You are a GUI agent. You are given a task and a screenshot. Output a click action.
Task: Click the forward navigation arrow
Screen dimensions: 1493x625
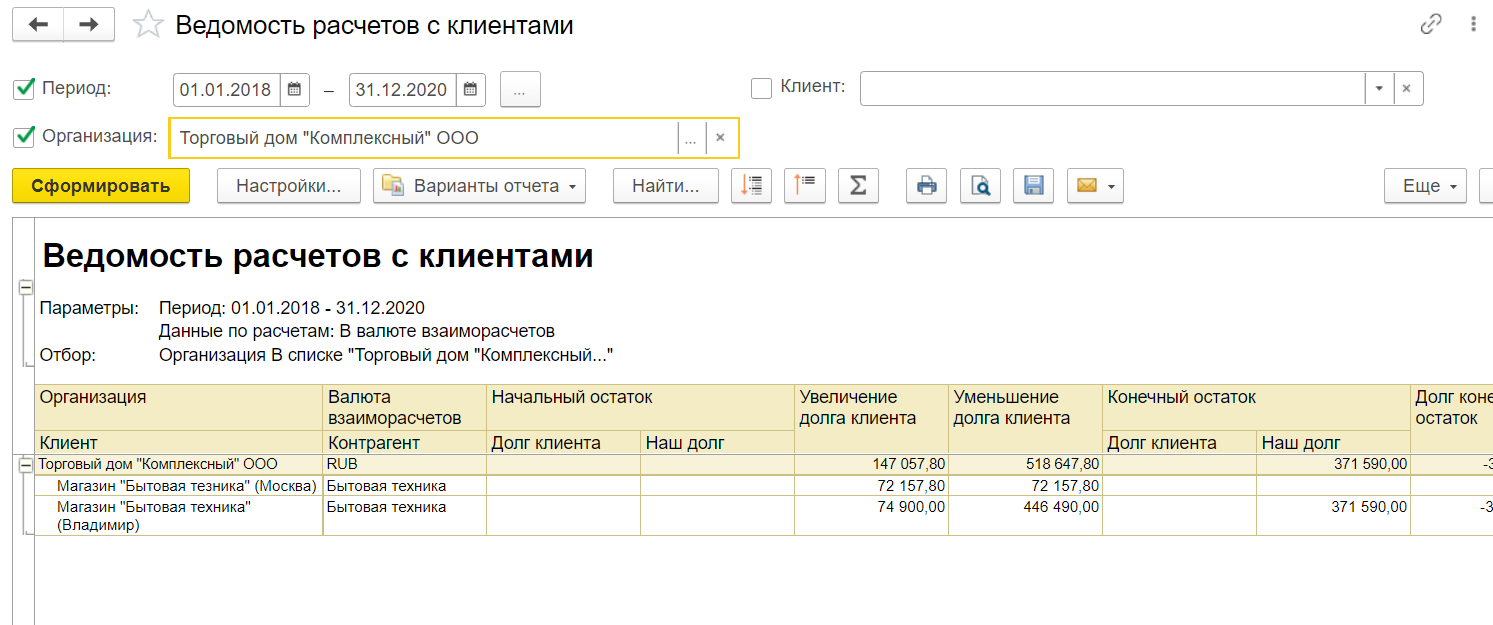pos(89,25)
